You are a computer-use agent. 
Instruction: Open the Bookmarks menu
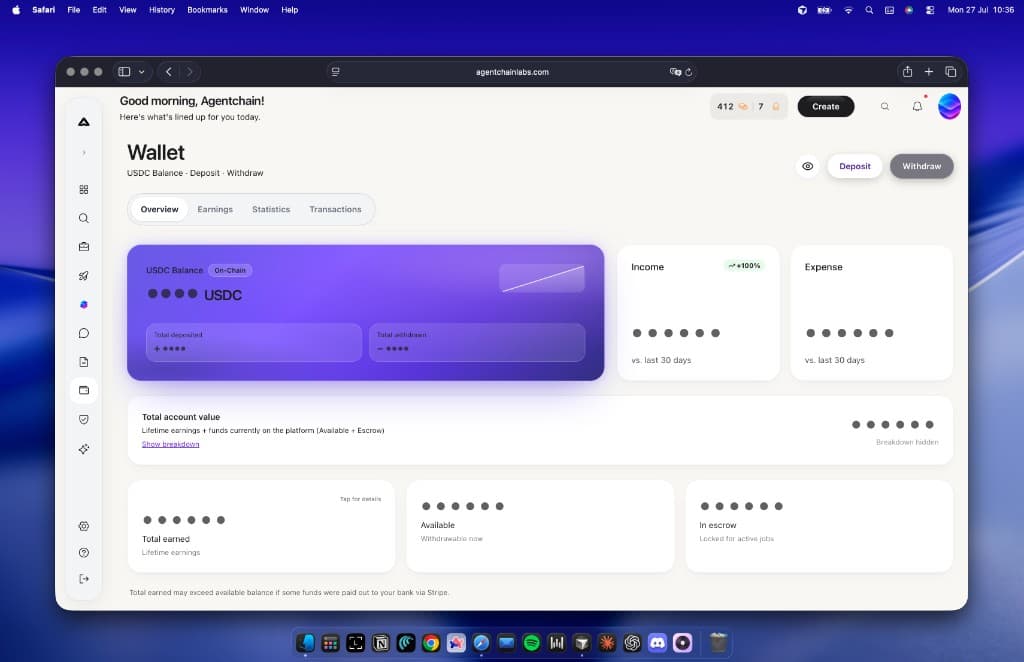(207, 10)
